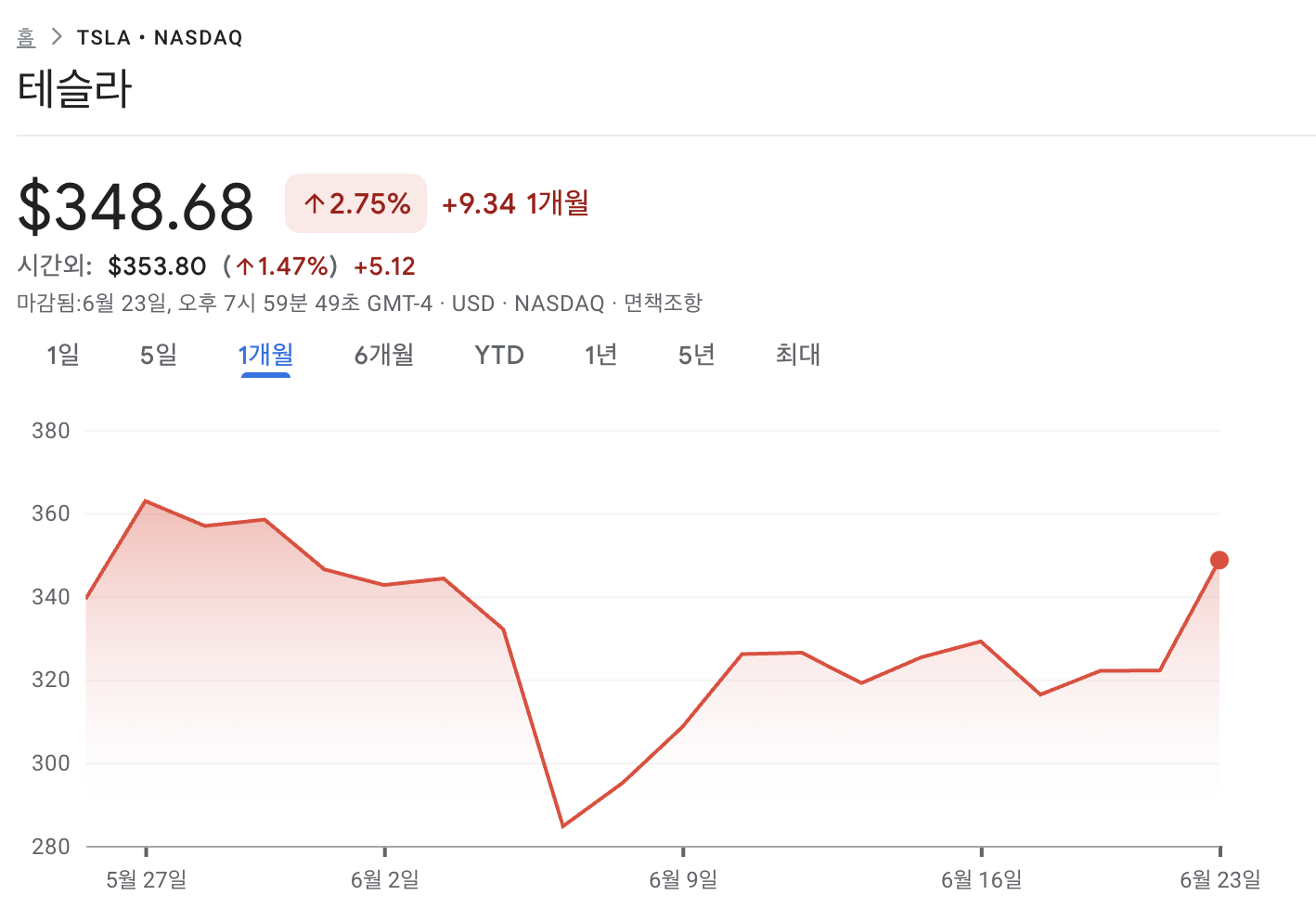Switch to the 5년 range tab

point(697,355)
